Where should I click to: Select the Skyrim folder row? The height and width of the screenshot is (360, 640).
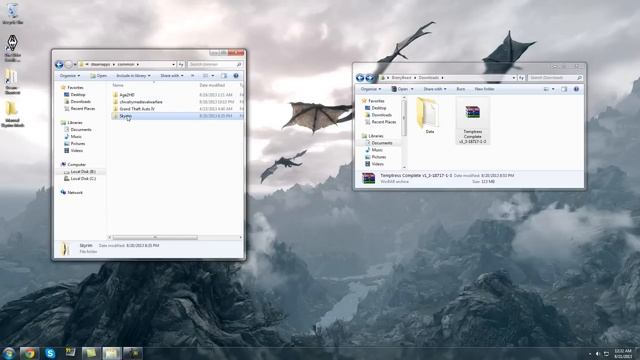pyautogui.click(x=177, y=116)
